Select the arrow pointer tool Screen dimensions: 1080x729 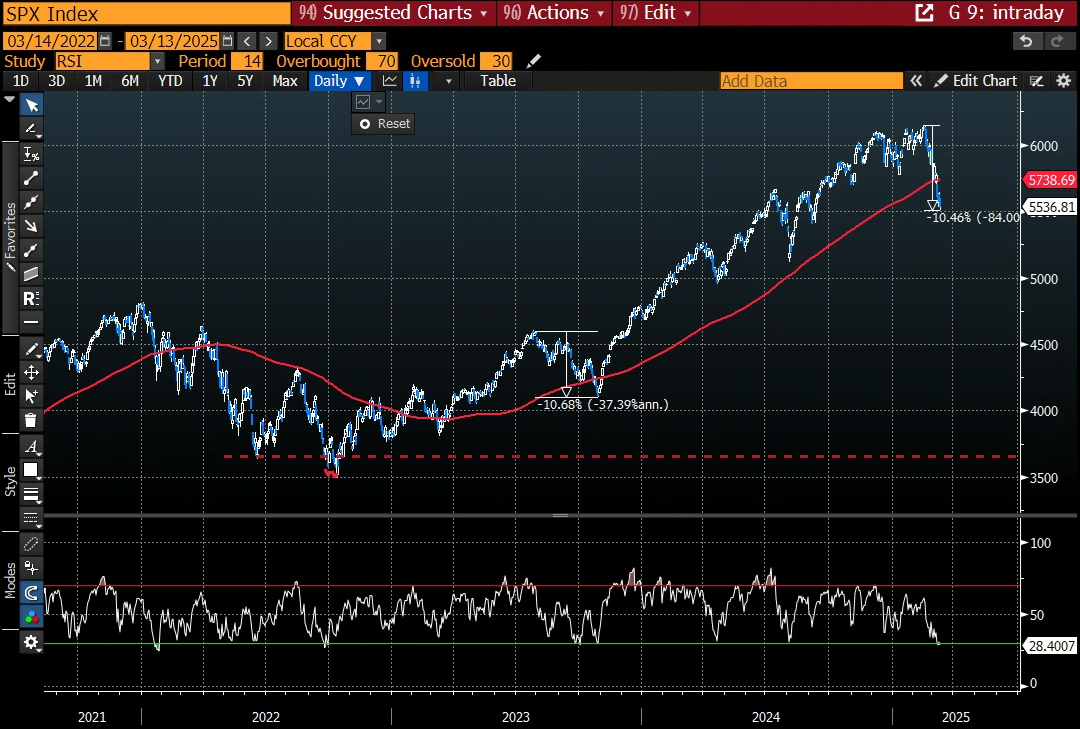pos(32,105)
